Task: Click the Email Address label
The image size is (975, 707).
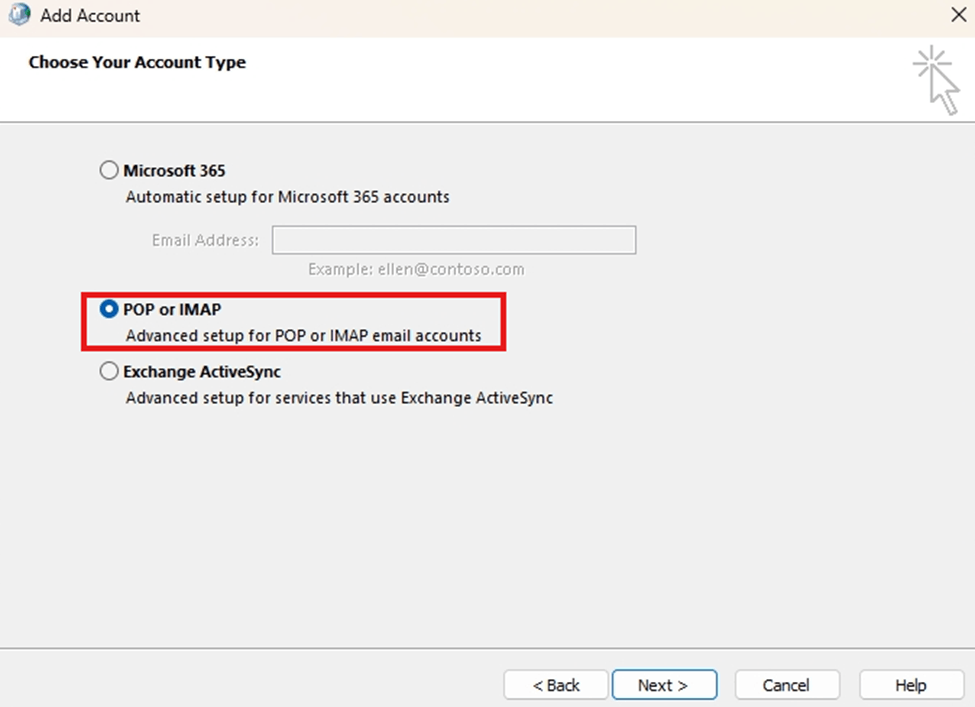Action: click(204, 240)
